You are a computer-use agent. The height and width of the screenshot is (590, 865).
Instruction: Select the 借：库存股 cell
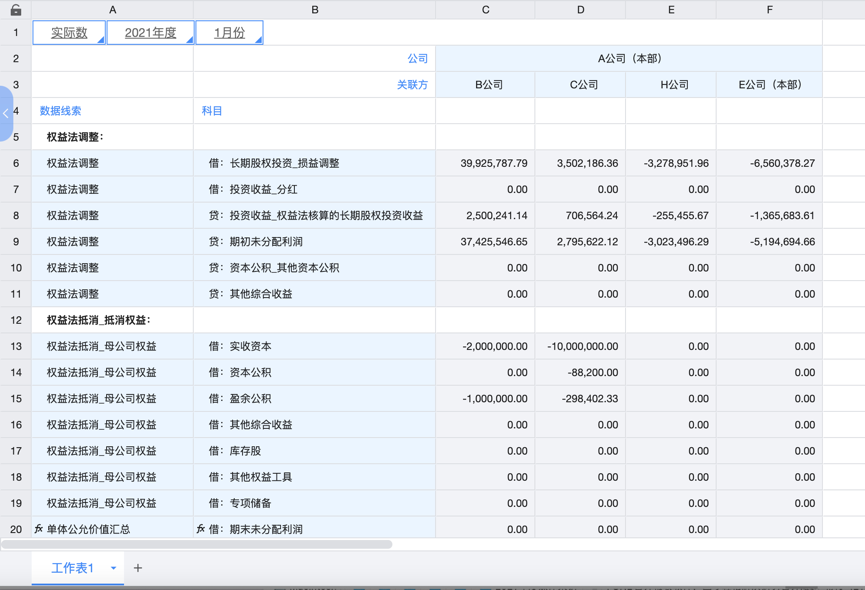pyautogui.click(x=314, y=451)
